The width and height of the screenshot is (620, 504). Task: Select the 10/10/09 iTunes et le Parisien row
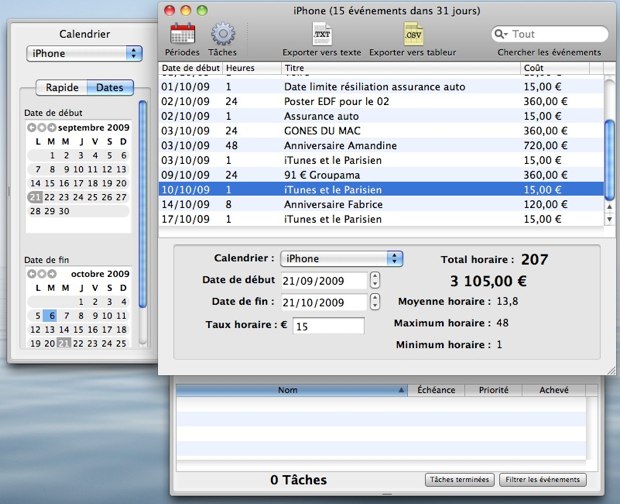tap(381, 189)
